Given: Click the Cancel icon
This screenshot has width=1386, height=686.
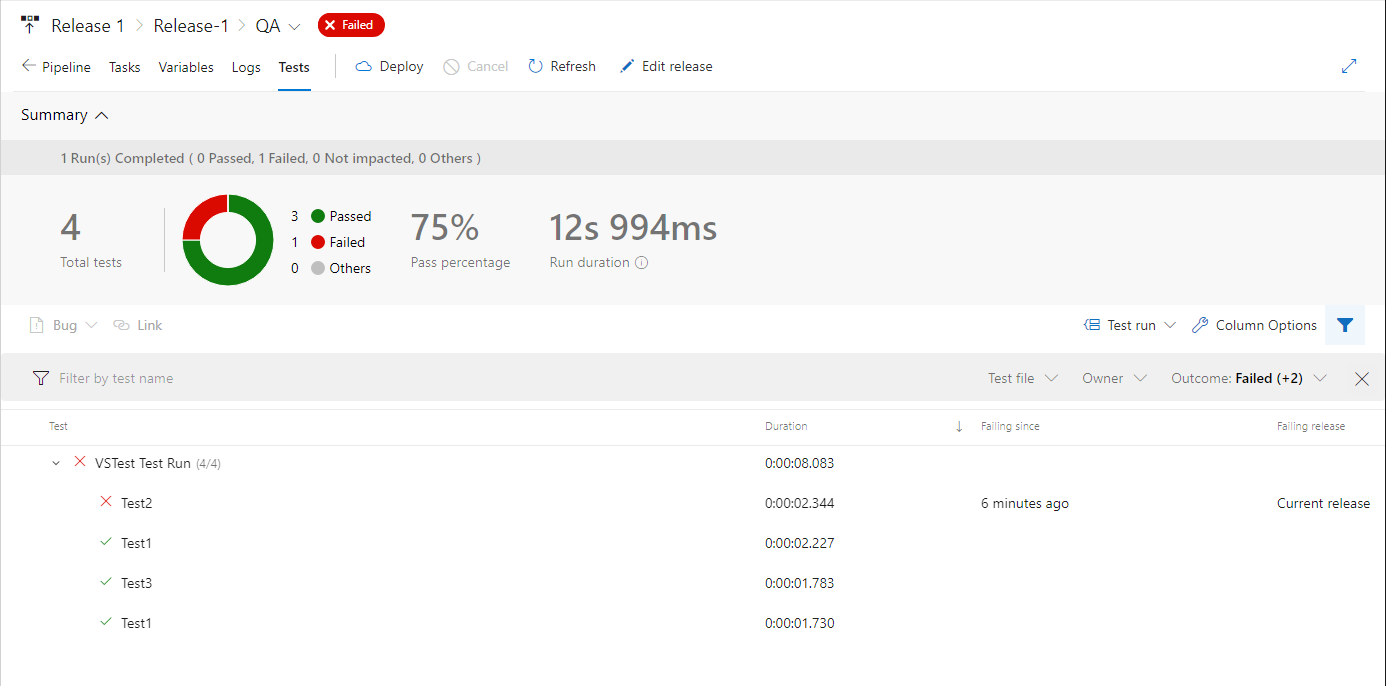Looking at the screenshot, I should (451, 66).
